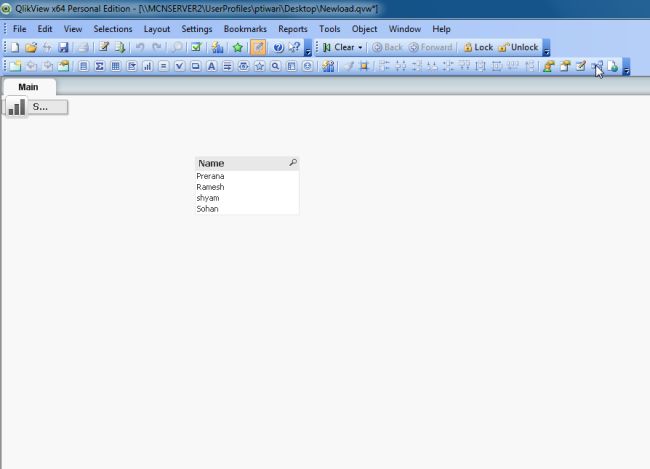Open the standard toolbar overflow options arrow
The image size is (650, 469).
[308, 48]
